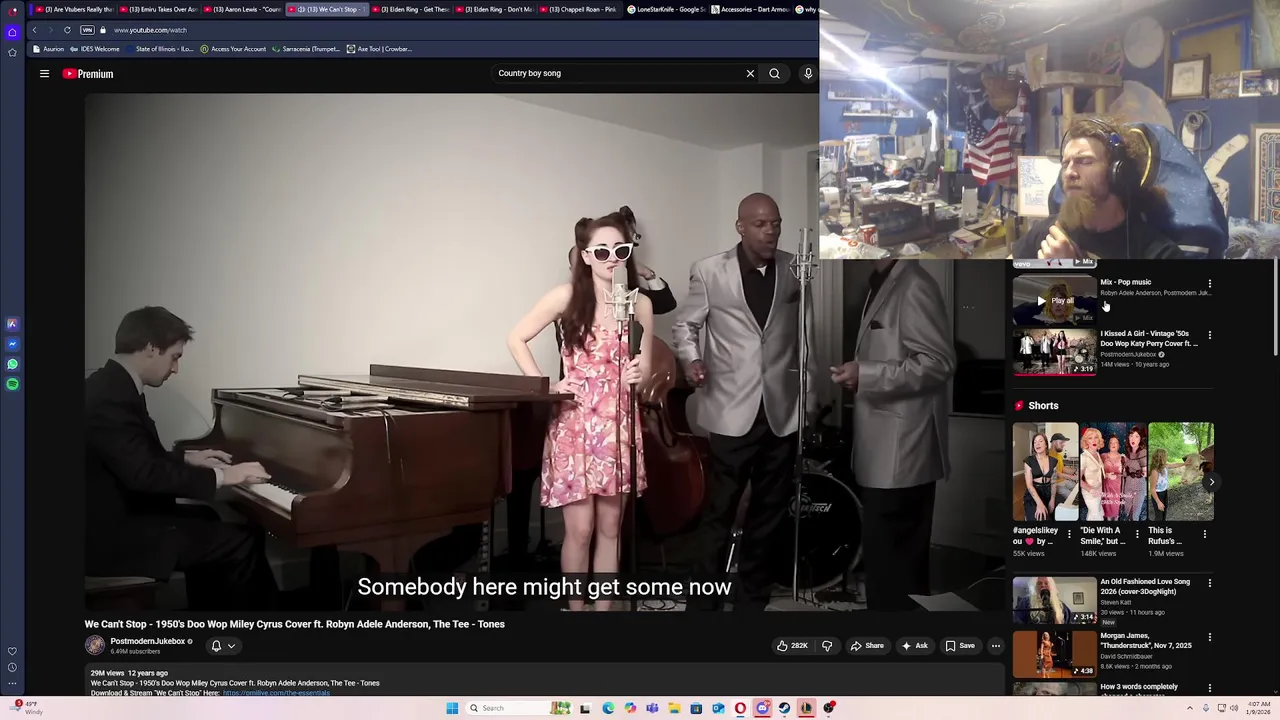The image size is (1280, 720).
Task: Open the Asurion bookmark
Action: [x=48, y=49]
